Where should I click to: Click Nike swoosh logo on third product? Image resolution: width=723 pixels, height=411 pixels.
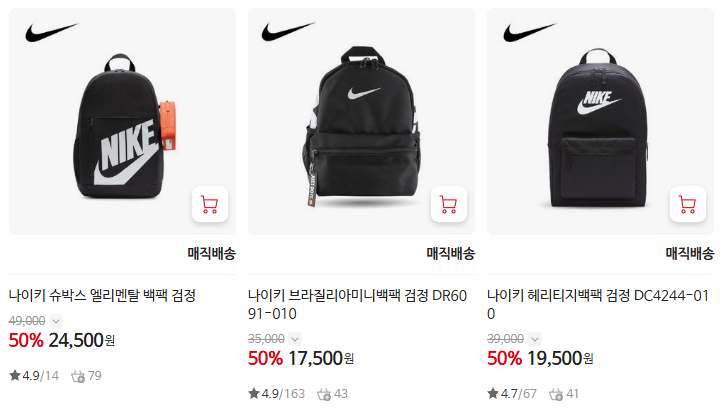coord(530,33)
